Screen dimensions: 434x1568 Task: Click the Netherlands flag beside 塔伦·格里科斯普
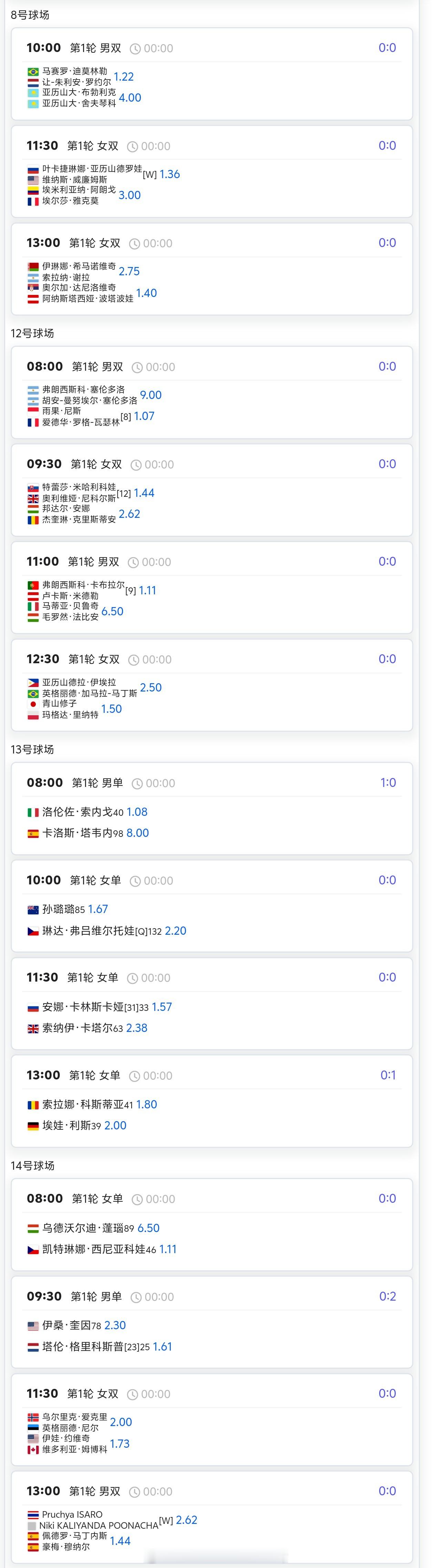coord(33,1347)
